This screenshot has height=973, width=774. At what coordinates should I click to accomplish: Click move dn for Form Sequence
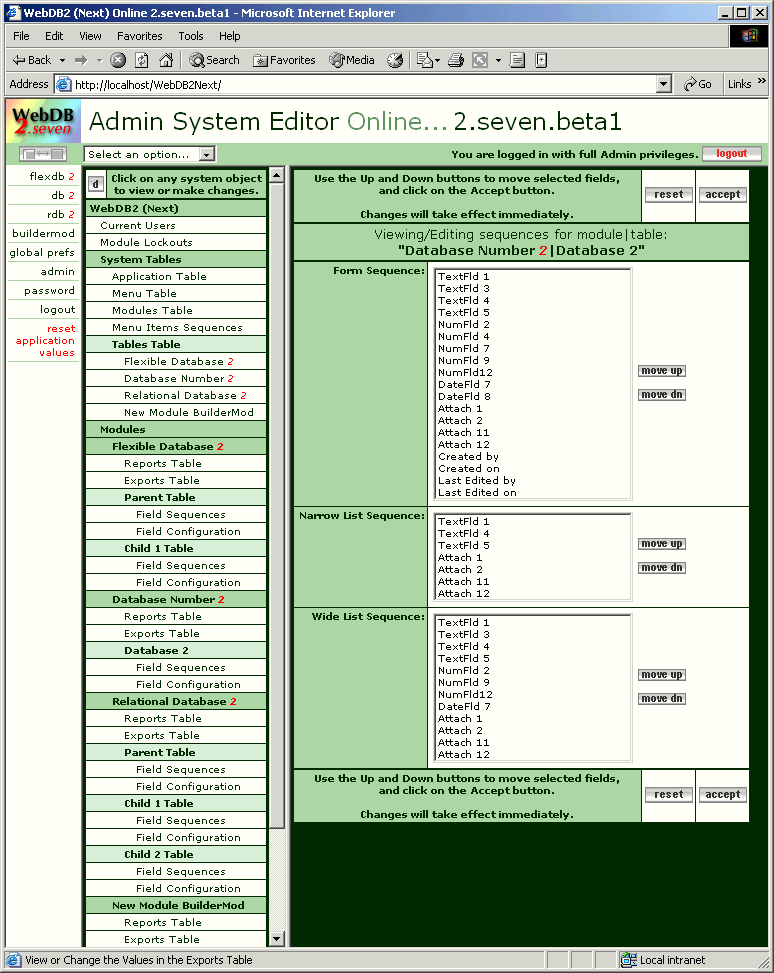[x=662, y=395]
